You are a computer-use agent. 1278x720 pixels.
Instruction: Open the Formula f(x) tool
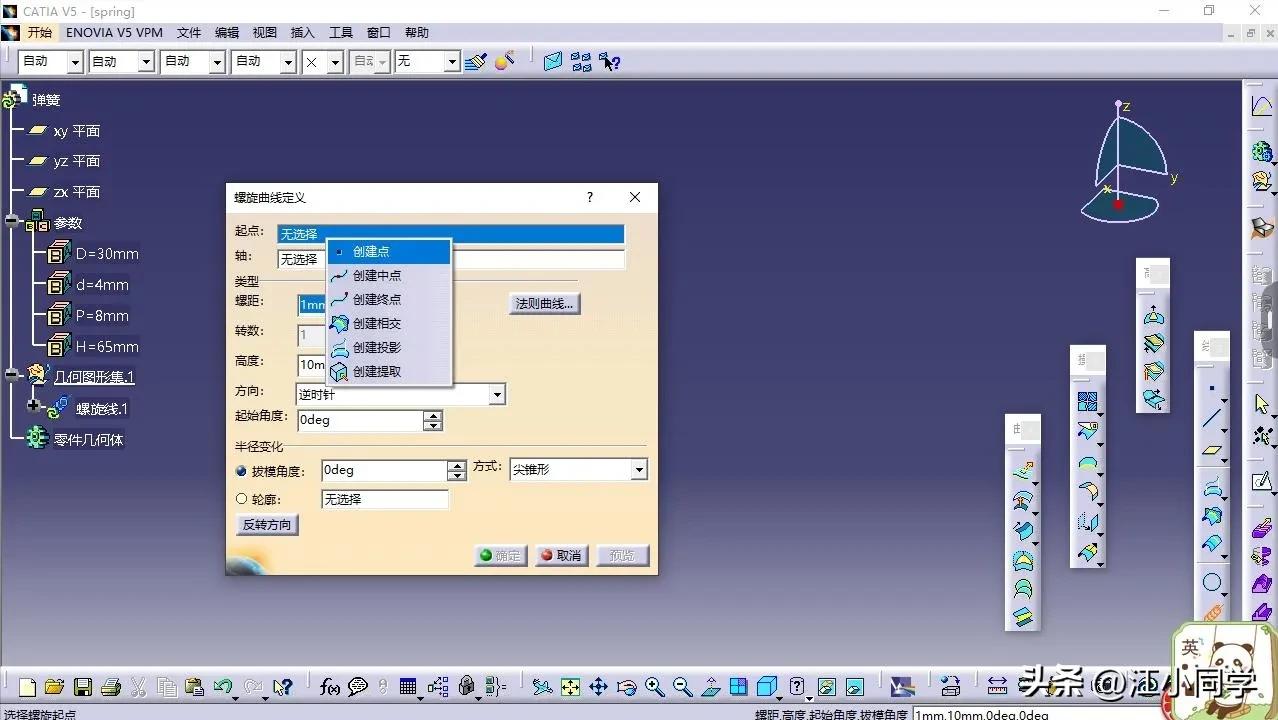329,687
